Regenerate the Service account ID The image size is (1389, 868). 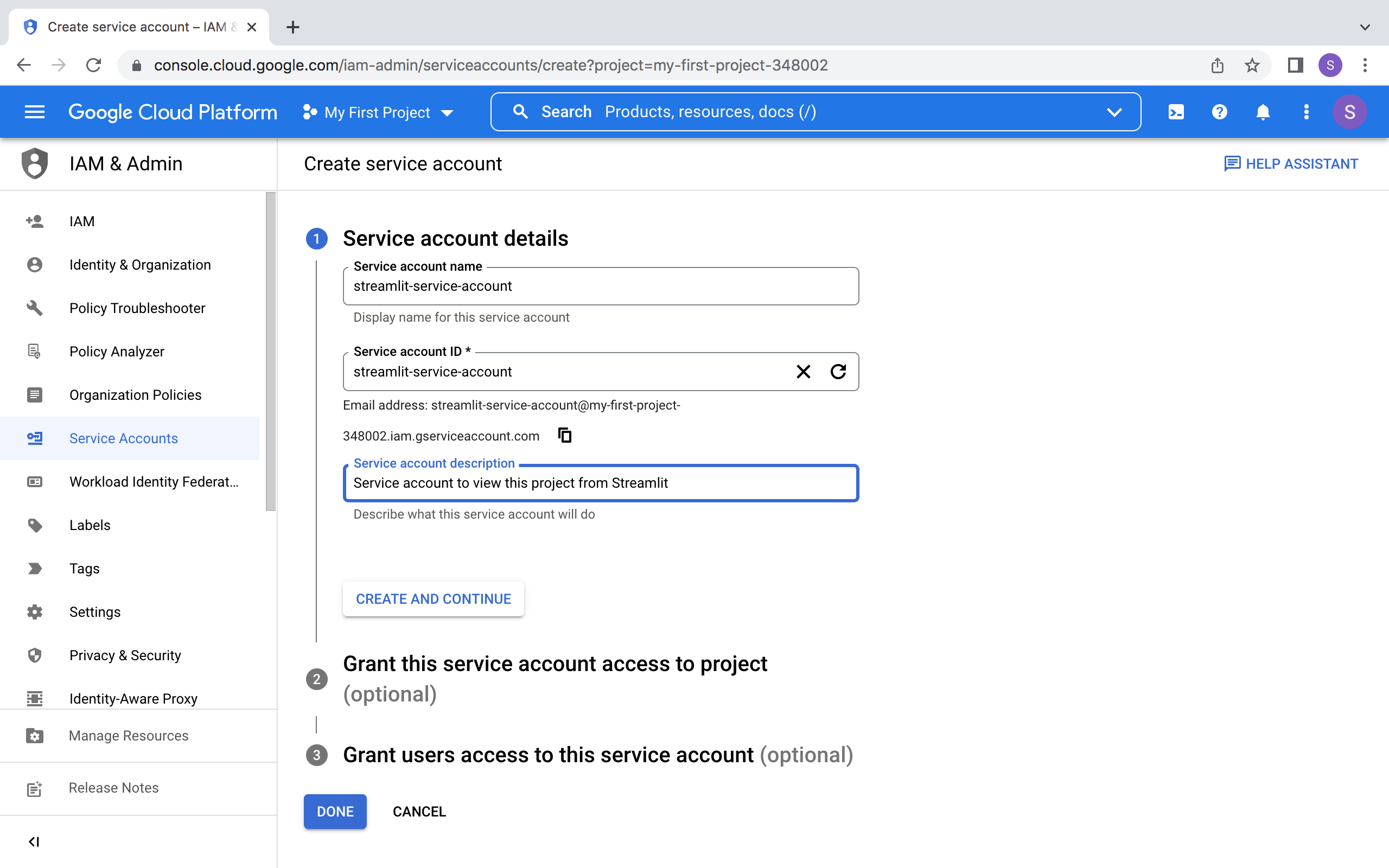tap(838, 372)
